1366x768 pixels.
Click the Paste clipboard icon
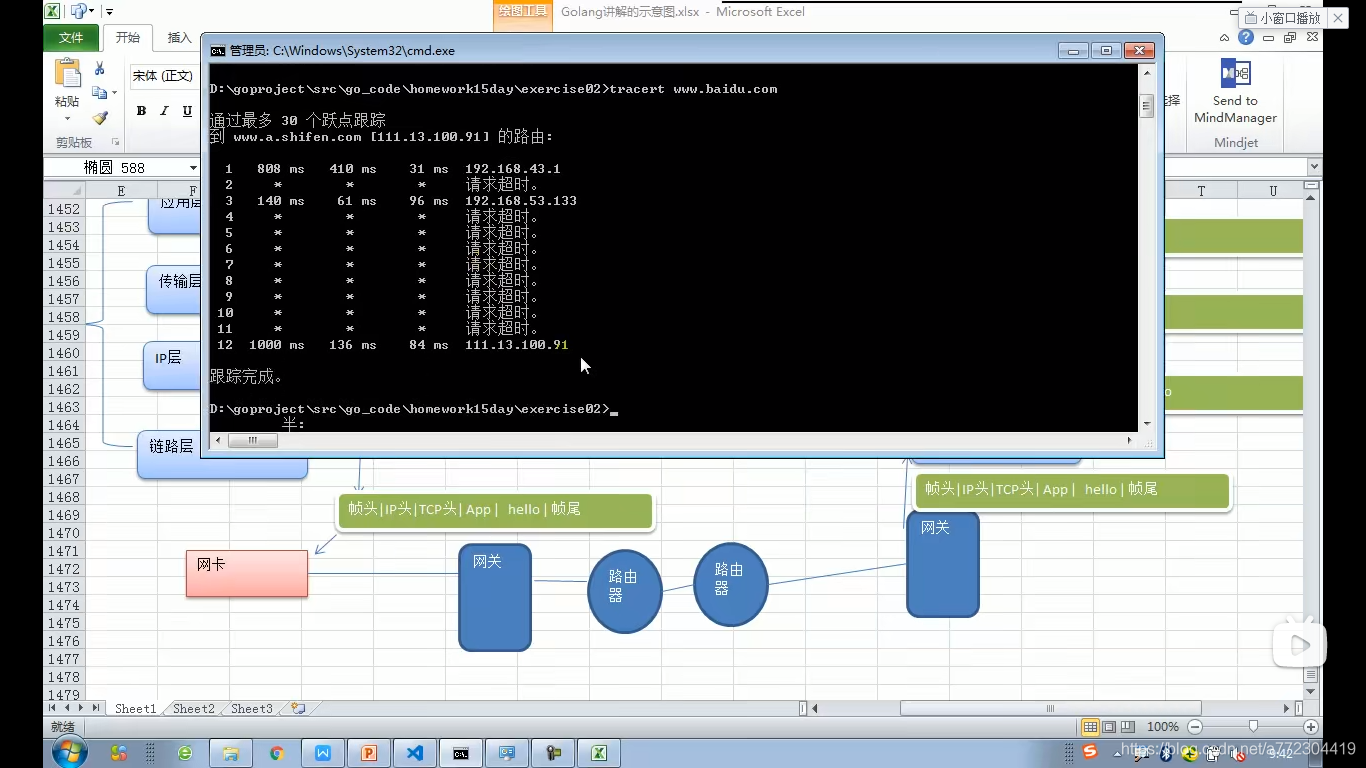coord(67,74)
